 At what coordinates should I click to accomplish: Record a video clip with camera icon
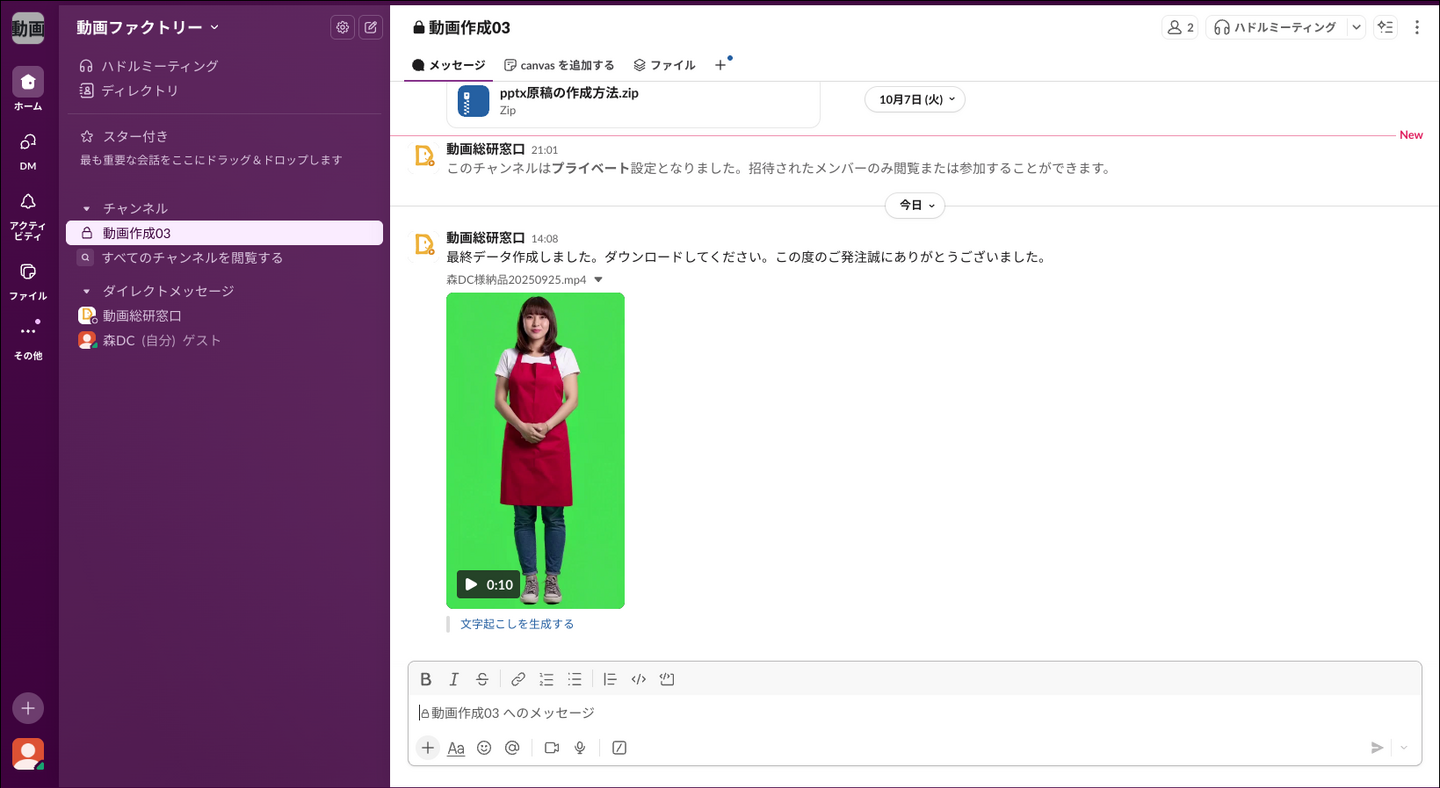tap(551, 747)
